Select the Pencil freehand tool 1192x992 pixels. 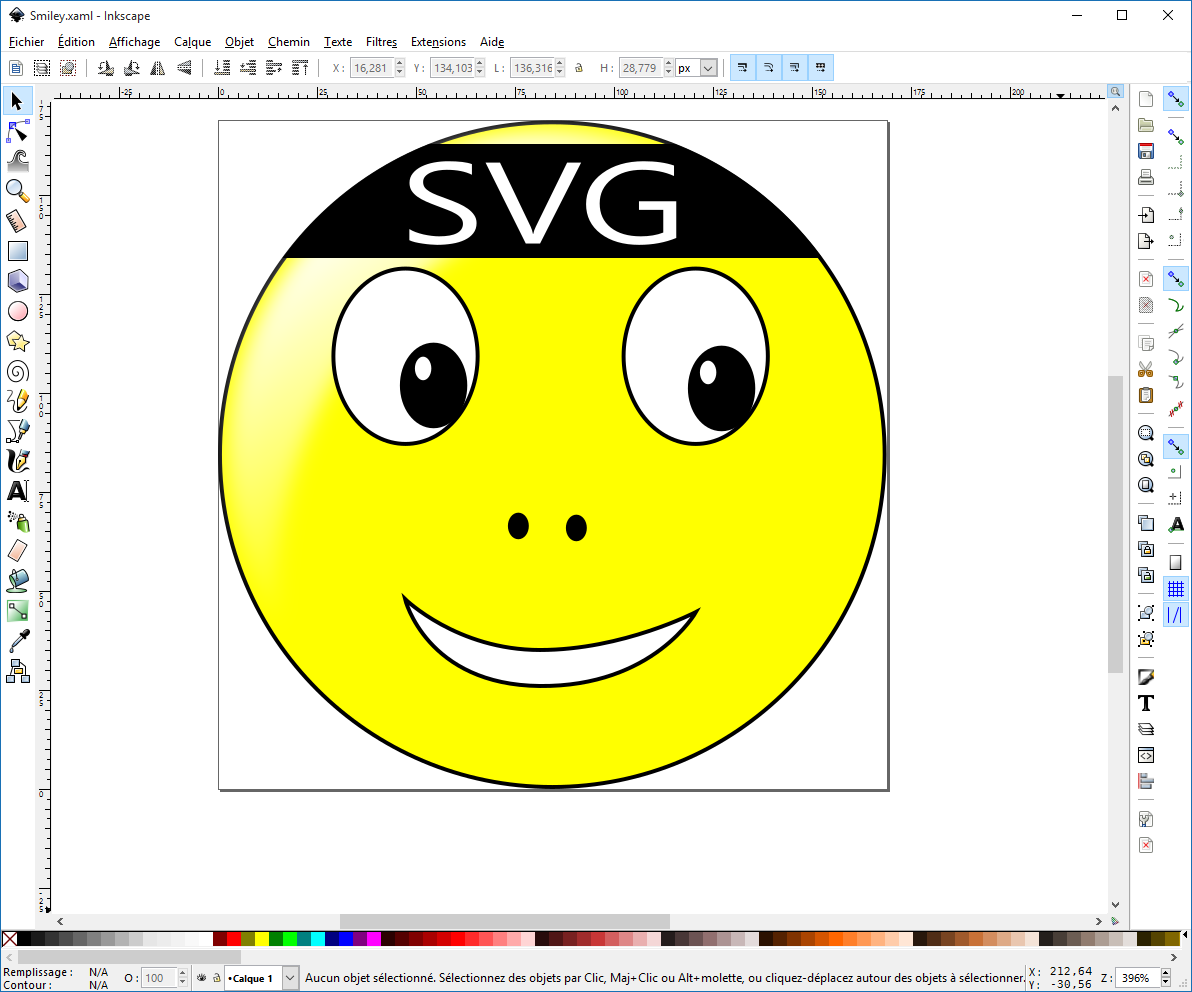tap(17, 401)
